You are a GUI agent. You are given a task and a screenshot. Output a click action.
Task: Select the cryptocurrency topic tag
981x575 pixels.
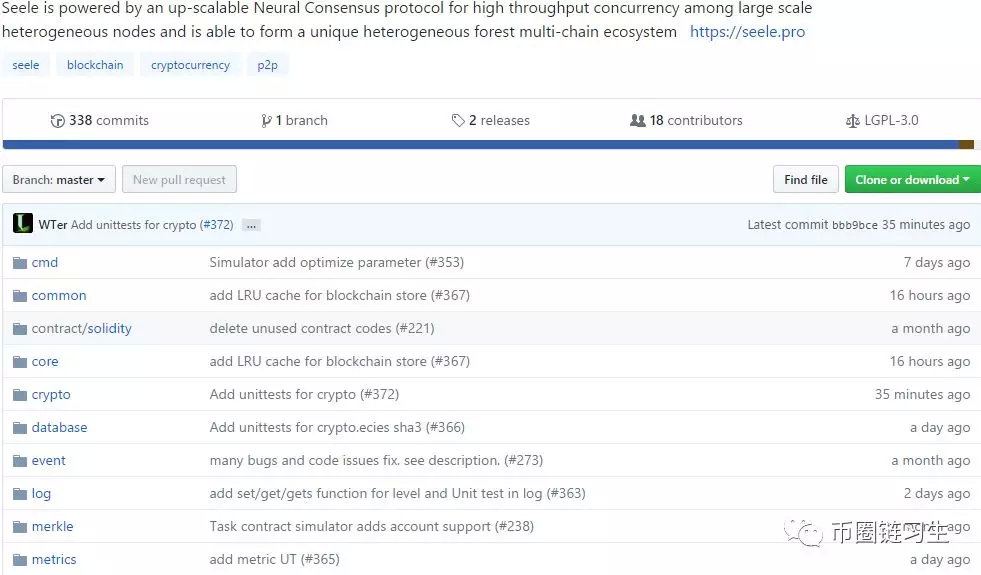tap(190, 65)
